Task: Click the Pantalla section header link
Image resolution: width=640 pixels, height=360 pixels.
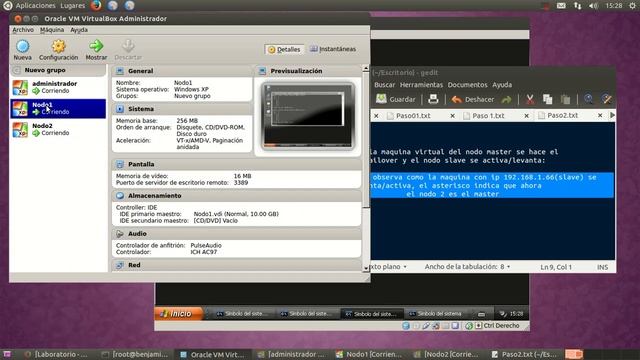Action: pos(141,164)
